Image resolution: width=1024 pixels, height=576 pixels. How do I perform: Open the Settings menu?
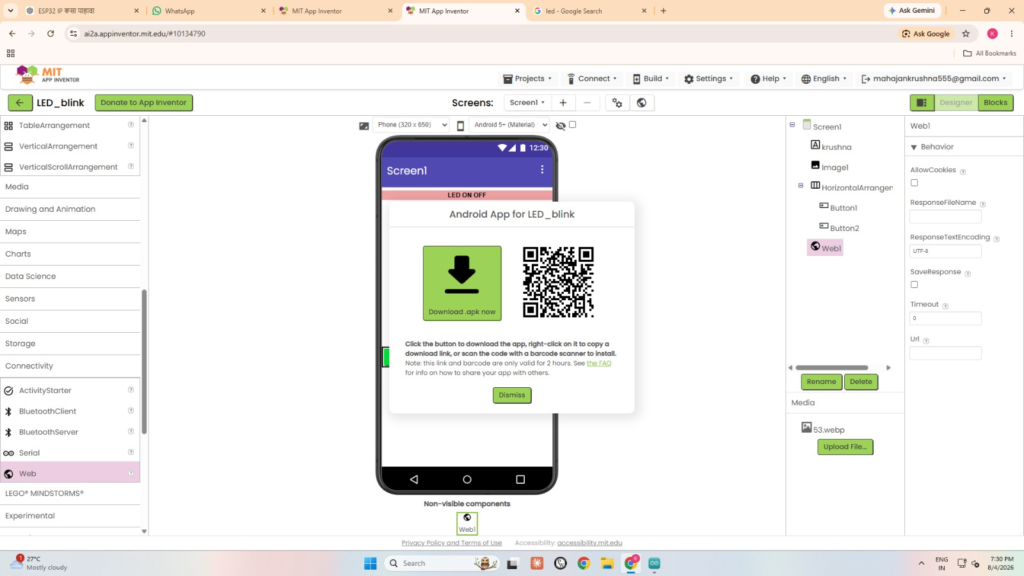(x=709, y=78)
